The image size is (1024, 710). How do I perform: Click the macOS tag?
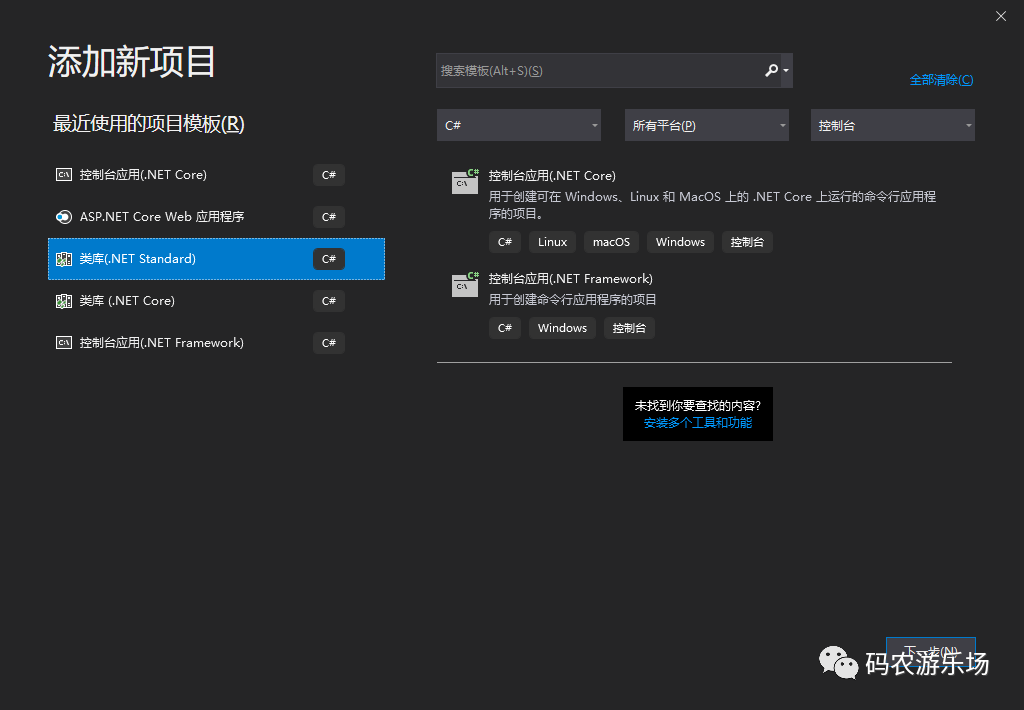click(x=611, y=242)
